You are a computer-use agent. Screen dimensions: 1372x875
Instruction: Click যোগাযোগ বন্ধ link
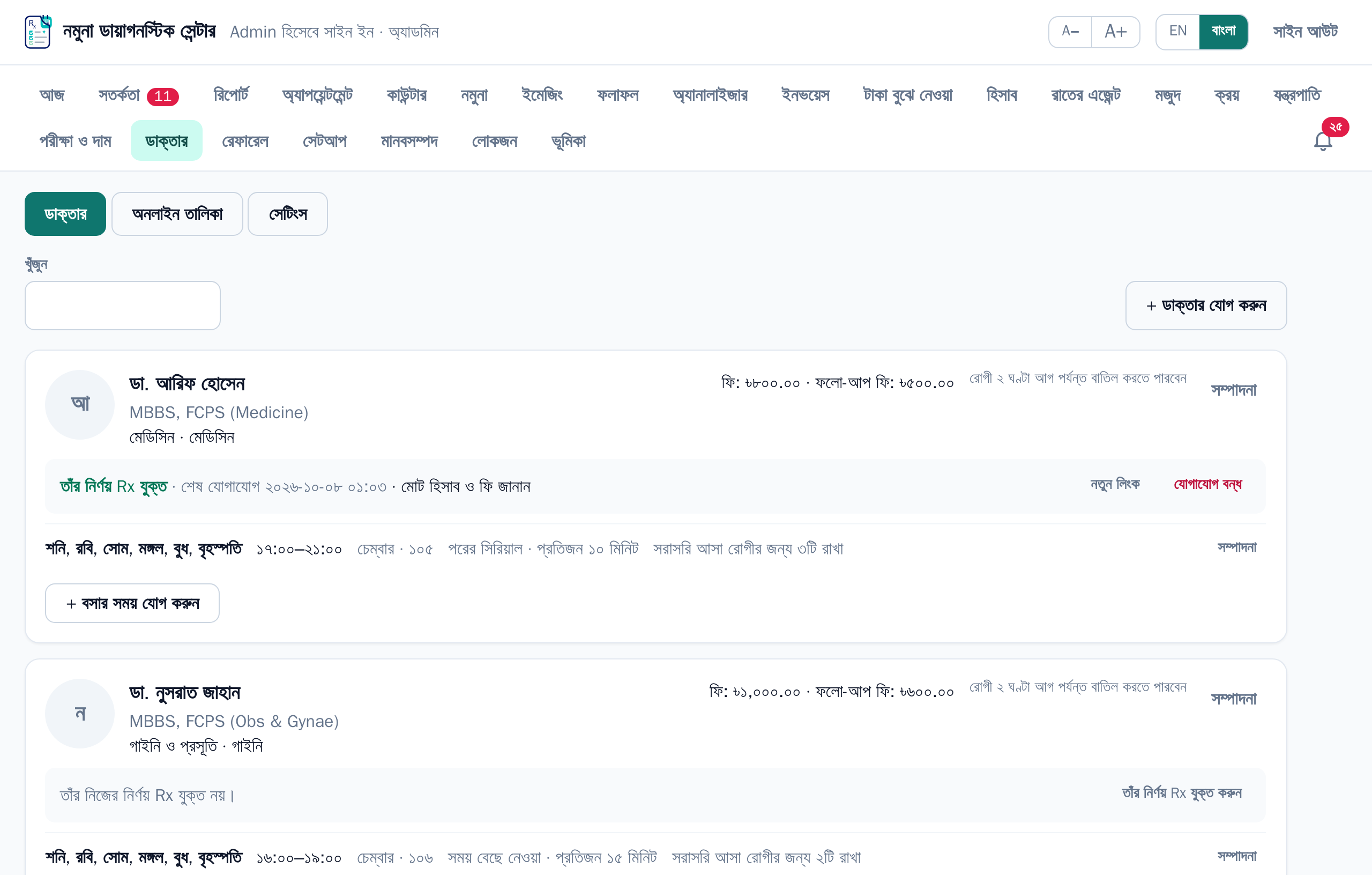pyautogui.click(x=1207, y=484)
